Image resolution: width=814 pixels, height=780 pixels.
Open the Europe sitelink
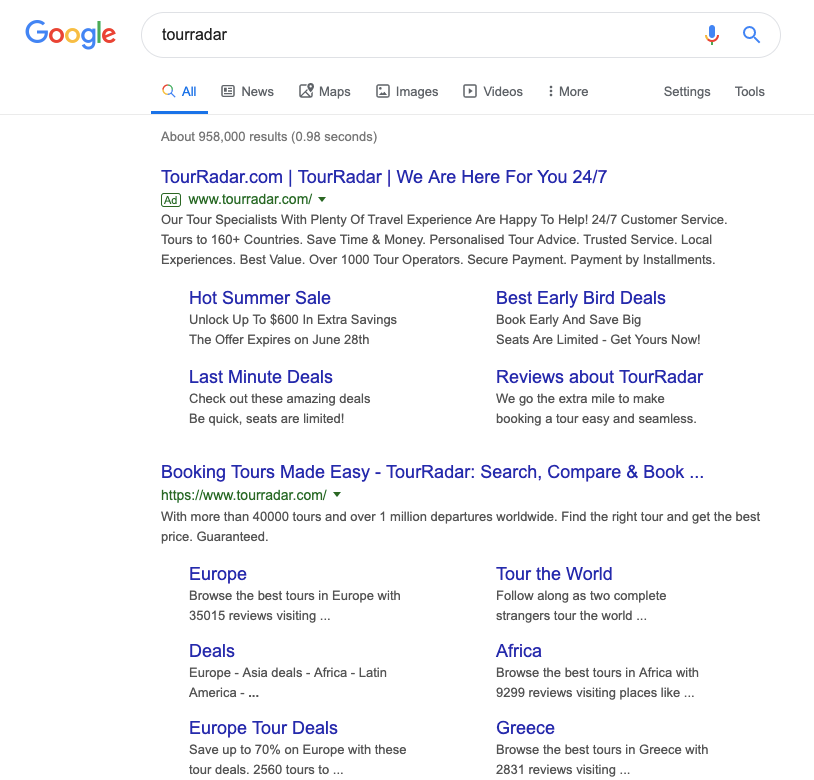(x=218, y=574)
